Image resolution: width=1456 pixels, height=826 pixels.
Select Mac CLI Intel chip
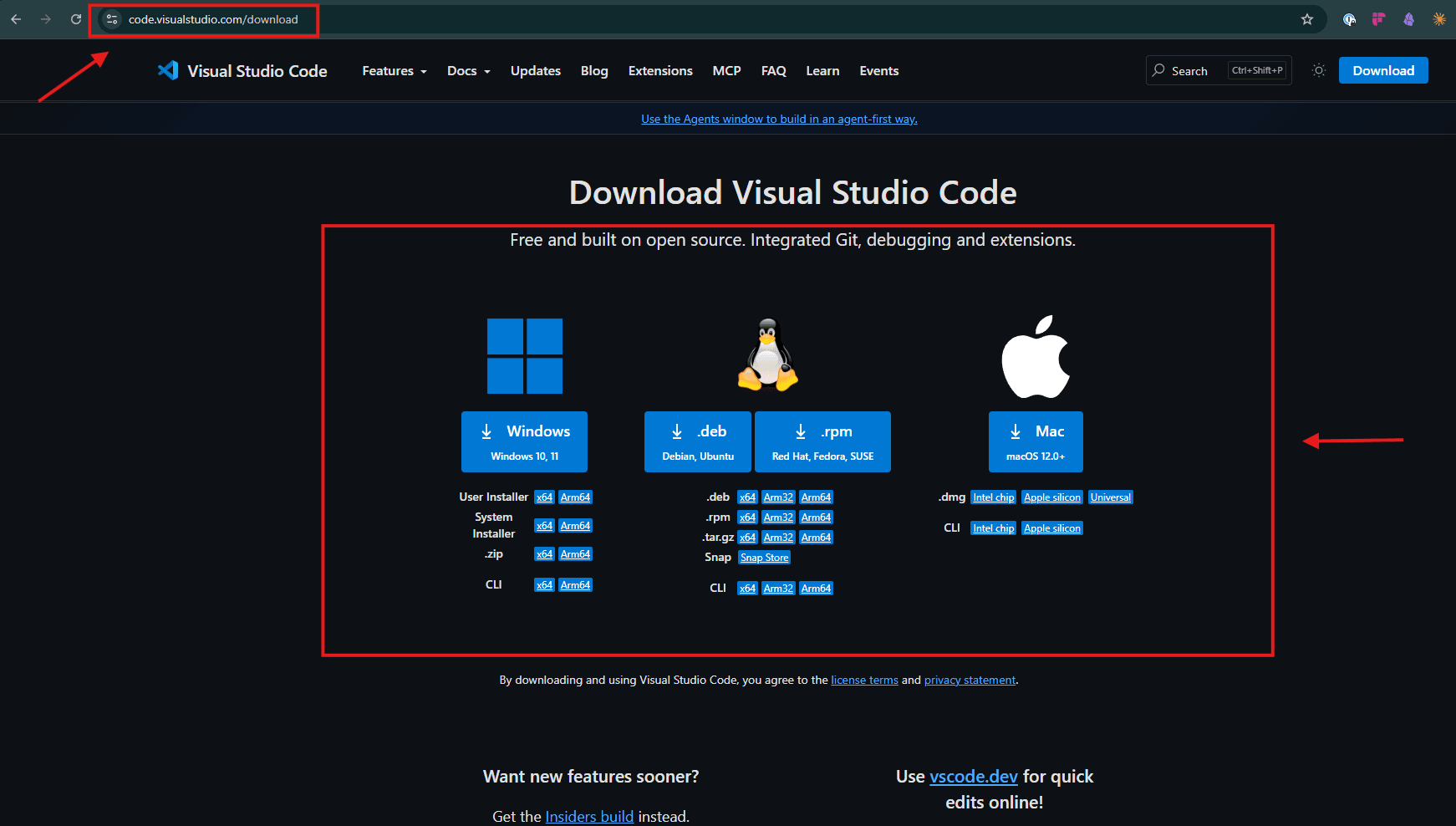[993, 528]
